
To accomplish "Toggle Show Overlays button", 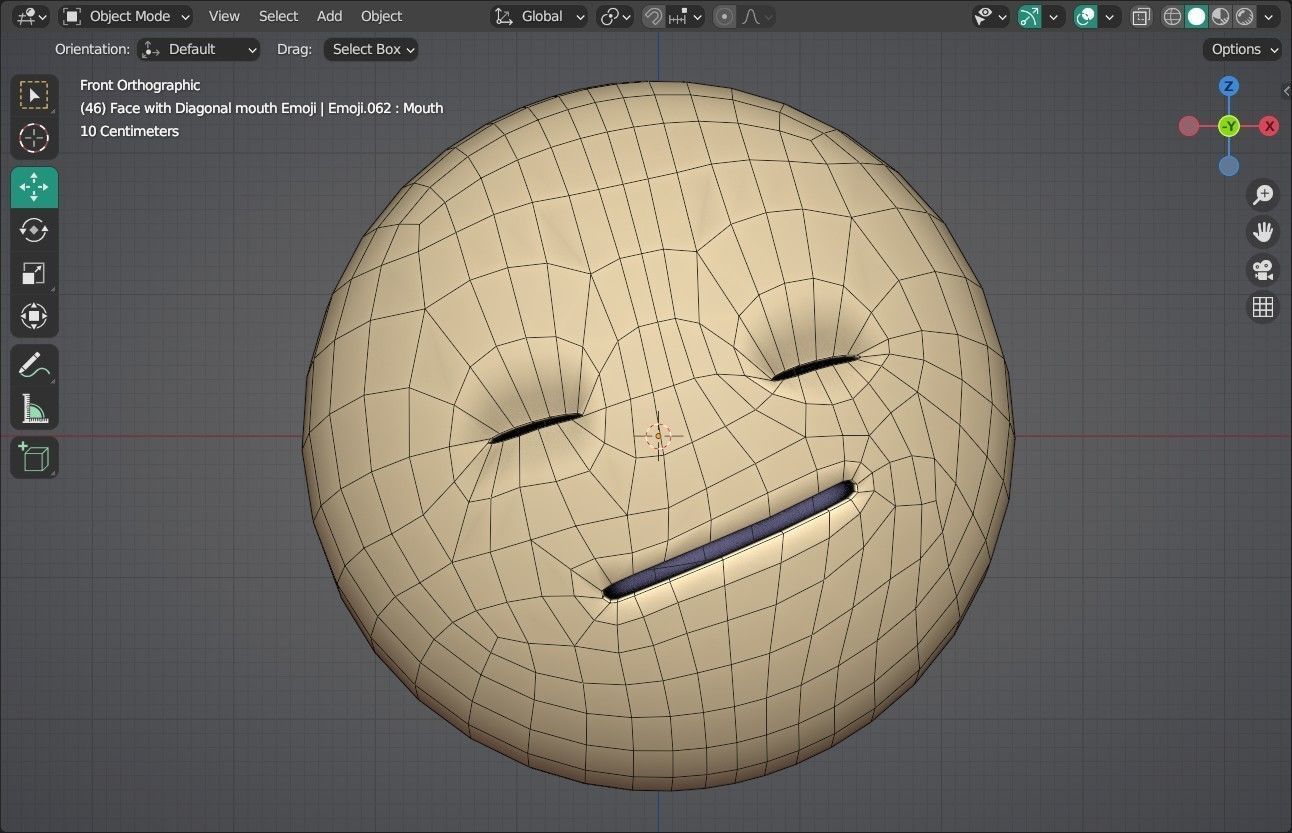I will [1085, 16].
